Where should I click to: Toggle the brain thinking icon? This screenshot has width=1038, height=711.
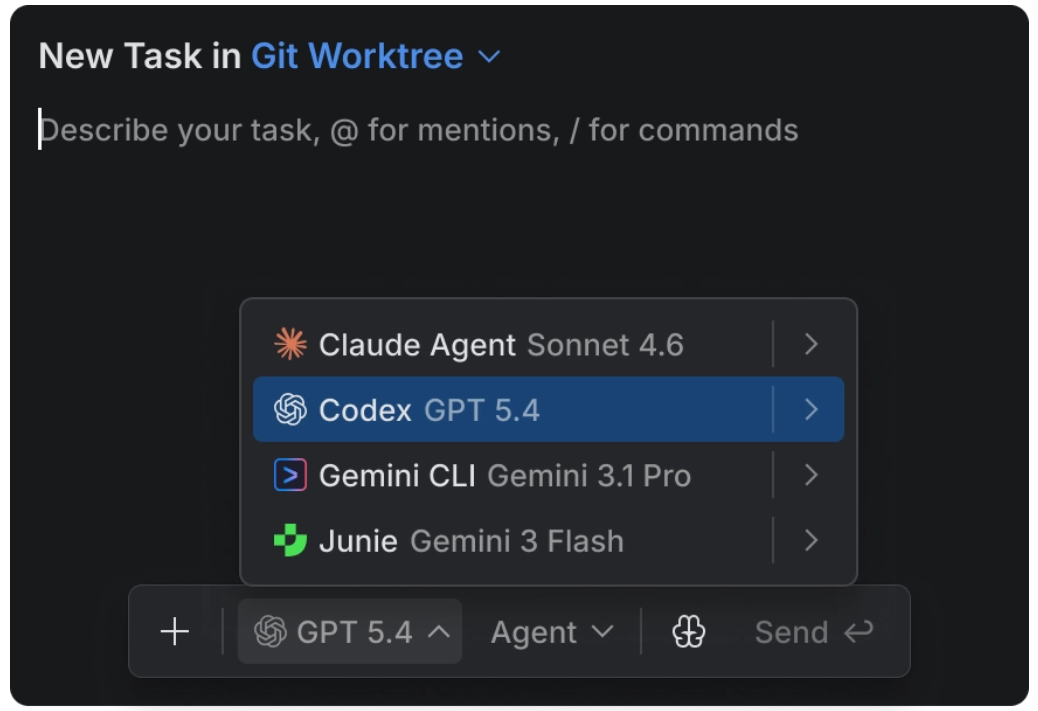tap(689, 632)
